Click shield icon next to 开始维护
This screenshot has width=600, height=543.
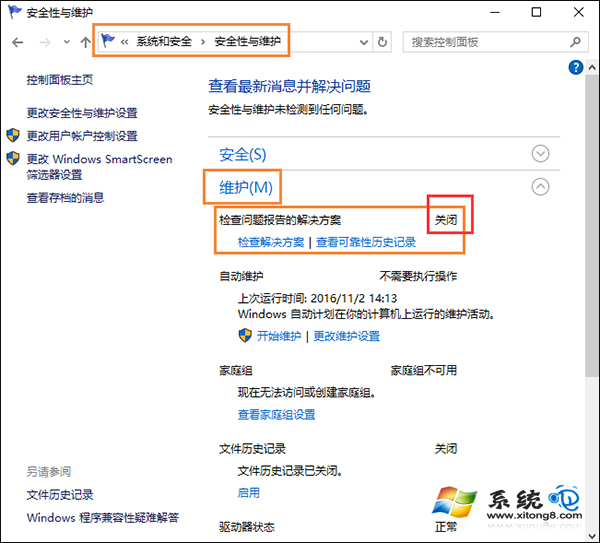tap(245, 335)
